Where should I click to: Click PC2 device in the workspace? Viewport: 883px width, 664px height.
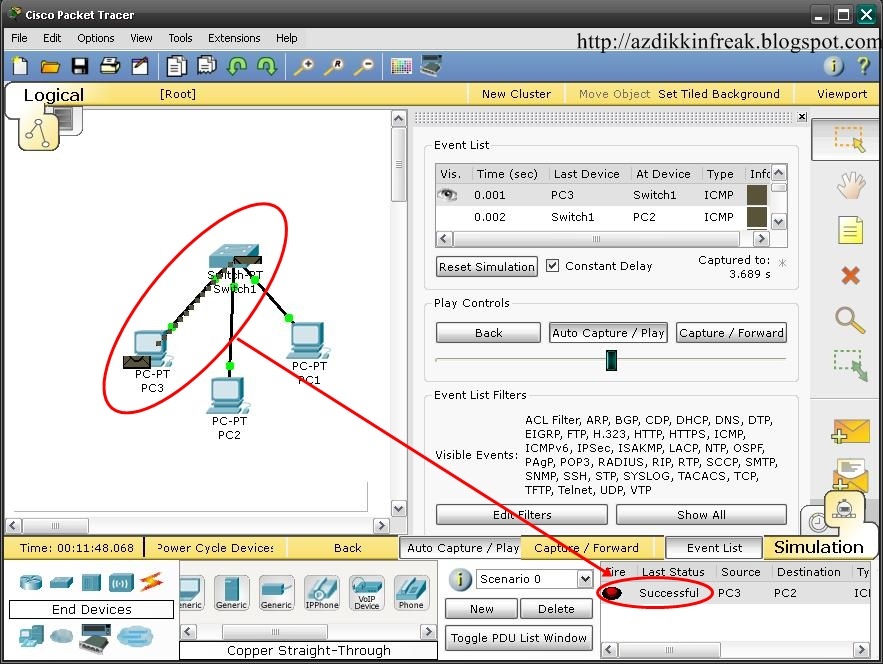tap(228, 395)
